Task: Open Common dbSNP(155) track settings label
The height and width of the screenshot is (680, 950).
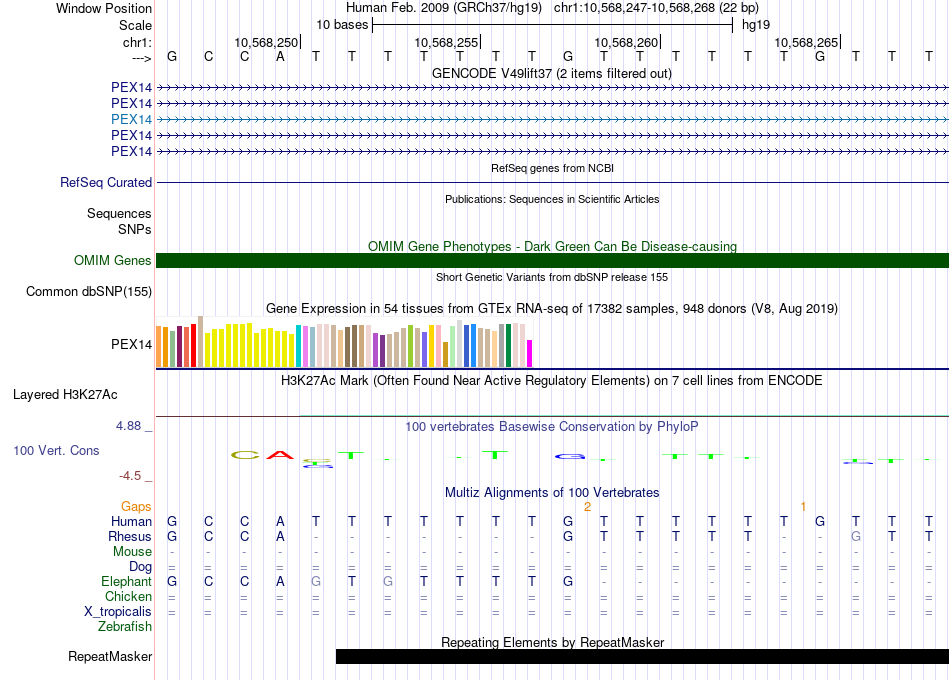Action: 89,292
